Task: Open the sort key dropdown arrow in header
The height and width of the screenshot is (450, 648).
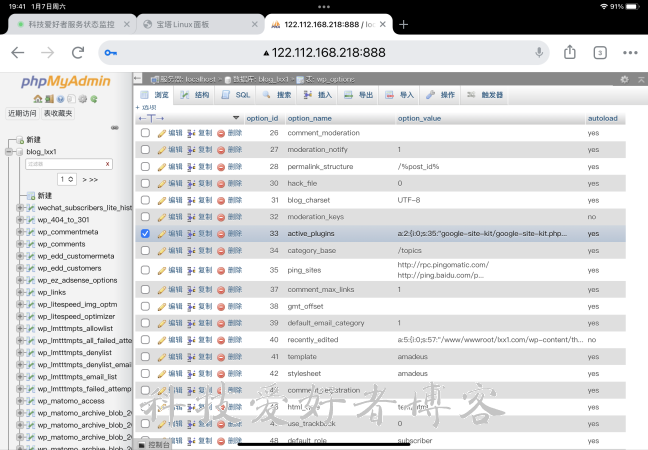Action: [x=236, y=118]
